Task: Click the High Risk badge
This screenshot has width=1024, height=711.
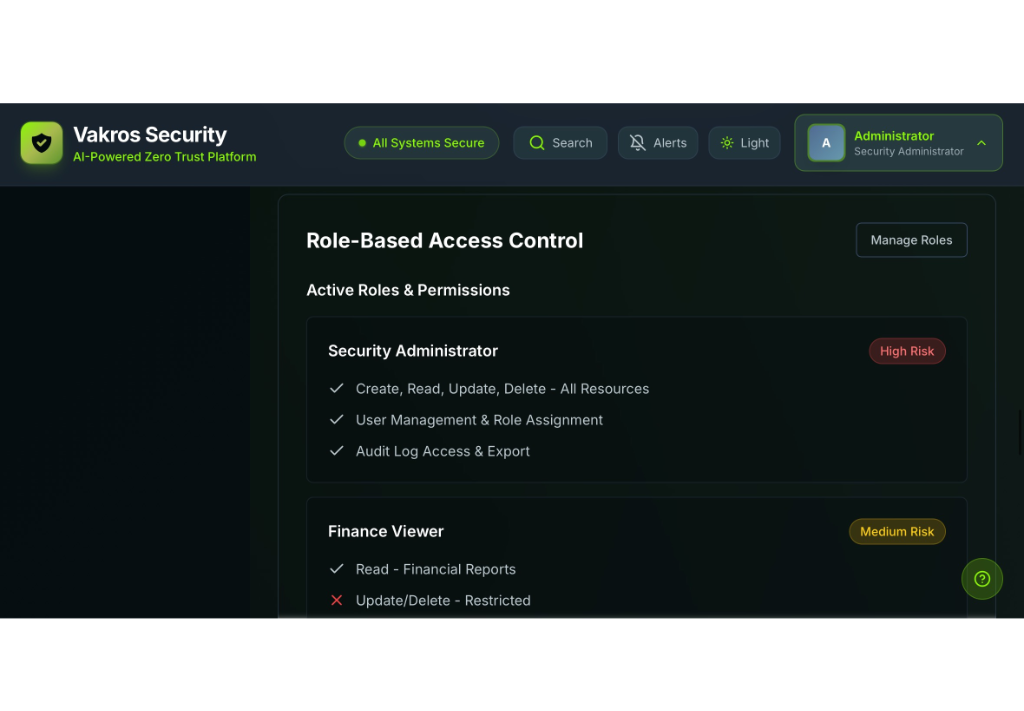Action: 907,351
